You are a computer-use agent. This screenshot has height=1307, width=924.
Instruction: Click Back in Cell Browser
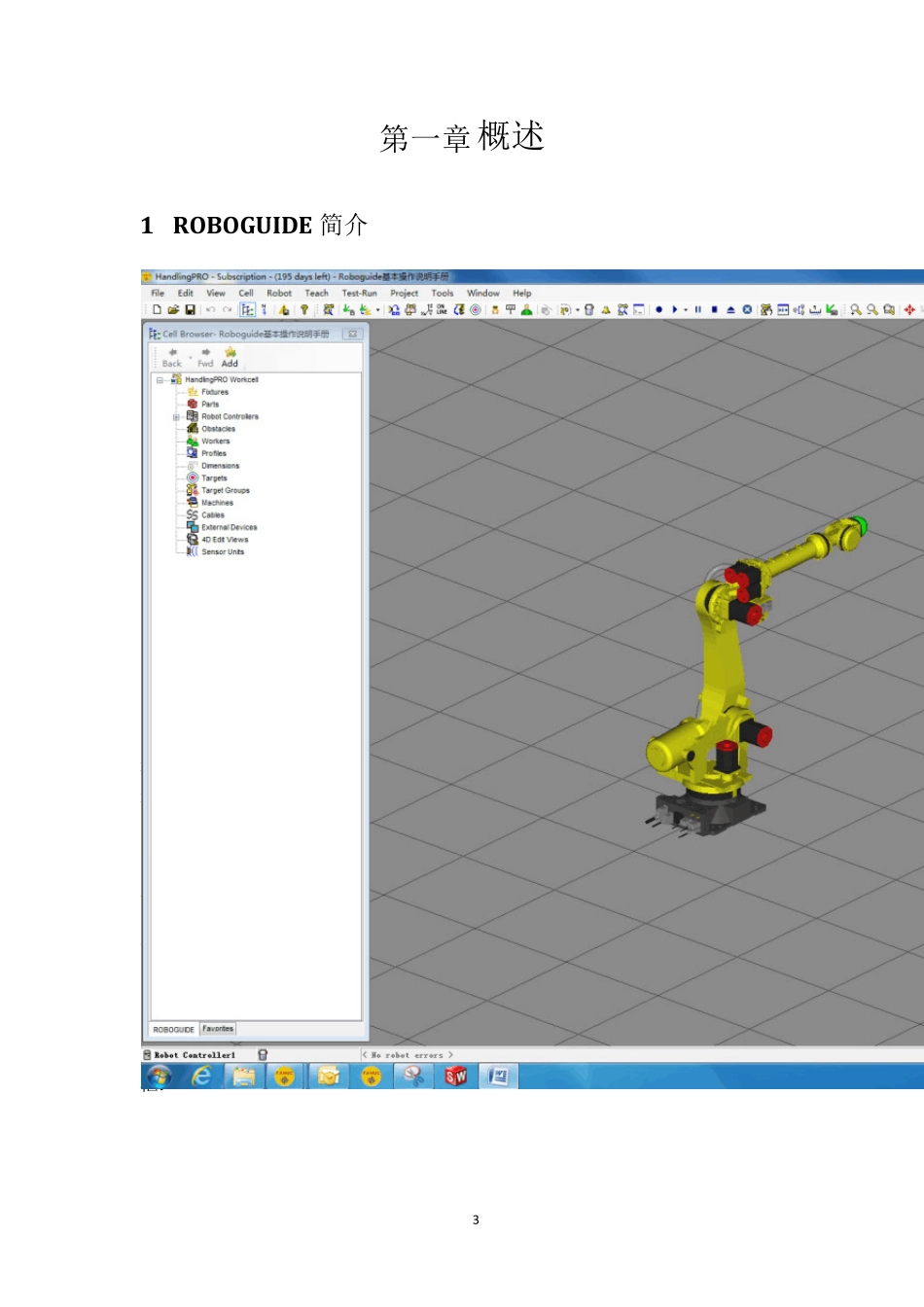[x=172, y=358]
